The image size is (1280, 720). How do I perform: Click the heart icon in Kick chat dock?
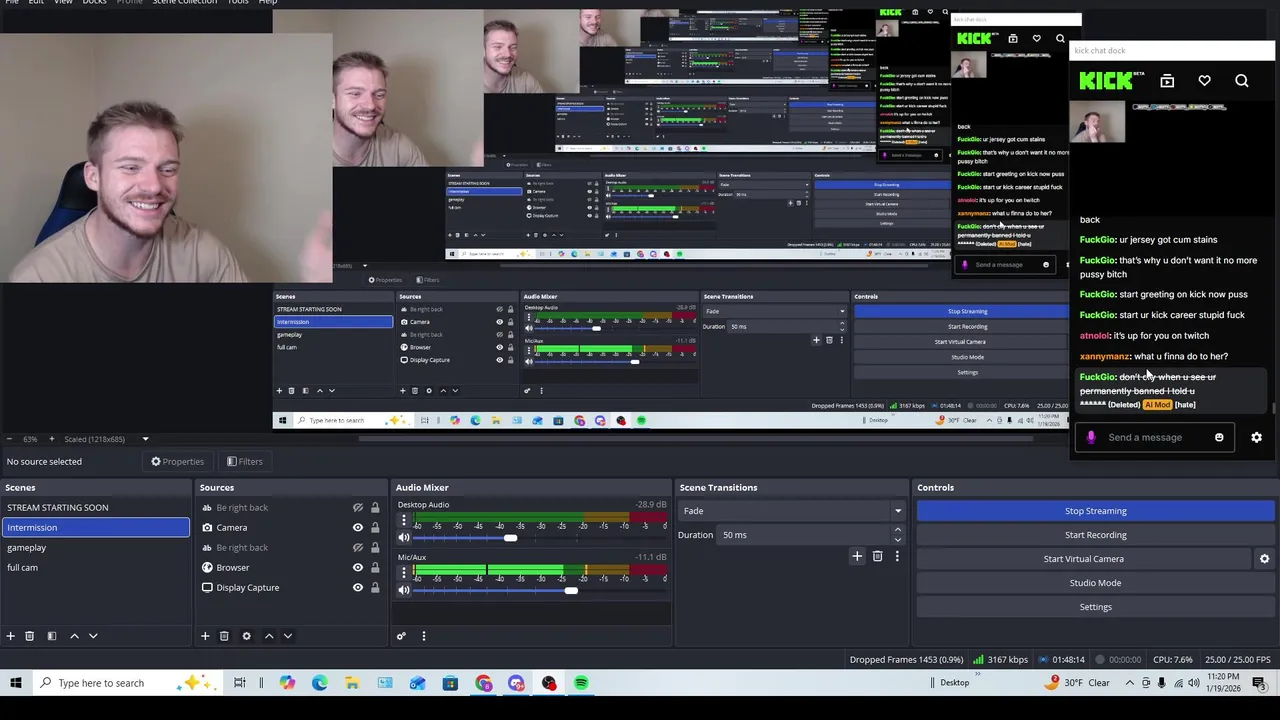(1204, 81)
